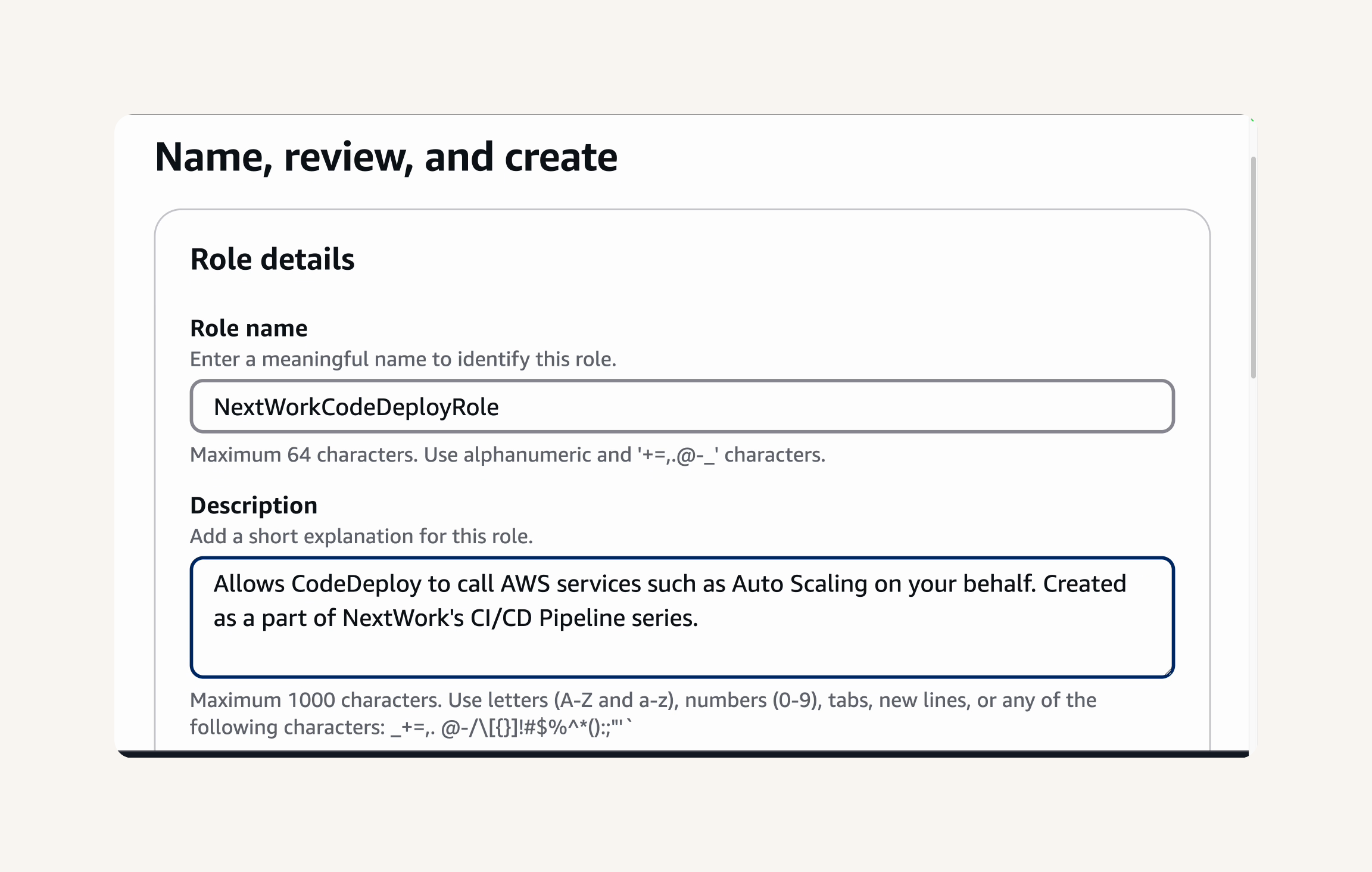Click the 'Description' field label
The image size is (1372, 872).
pyautogui.click(x=254, y=505)
